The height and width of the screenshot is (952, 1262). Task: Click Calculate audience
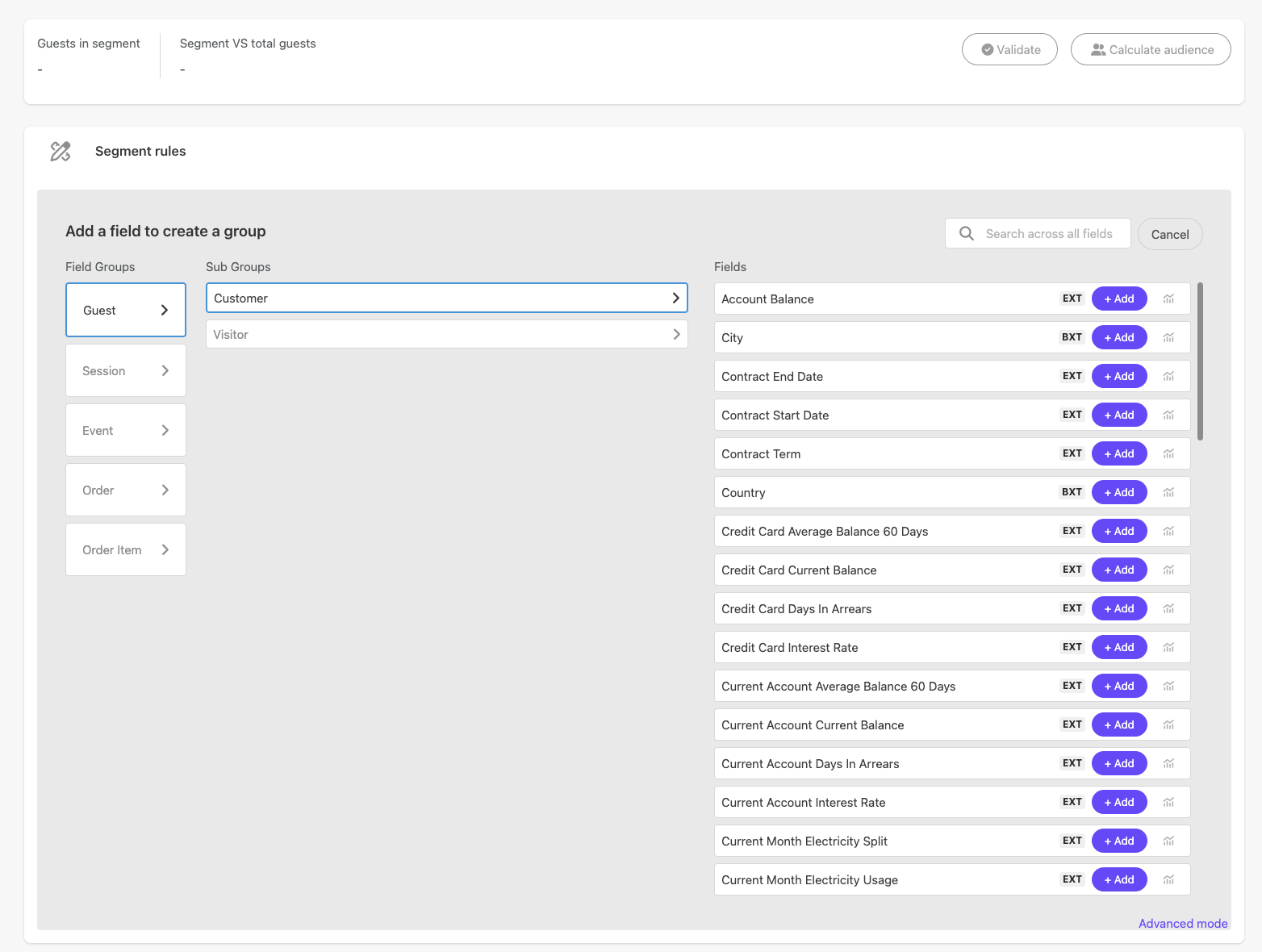point(1151,50)
